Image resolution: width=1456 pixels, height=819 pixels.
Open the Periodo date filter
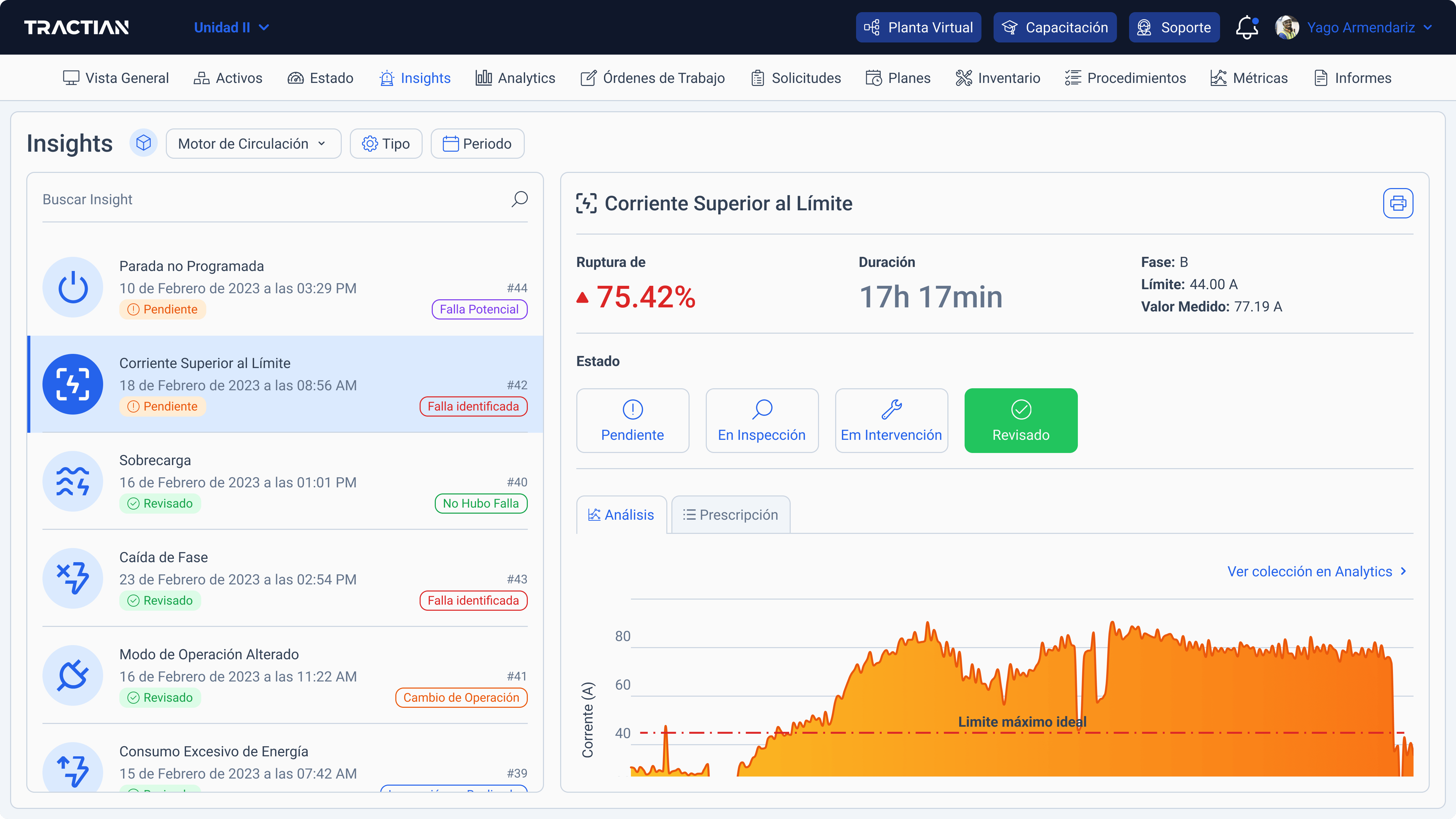tap(477, 144)
